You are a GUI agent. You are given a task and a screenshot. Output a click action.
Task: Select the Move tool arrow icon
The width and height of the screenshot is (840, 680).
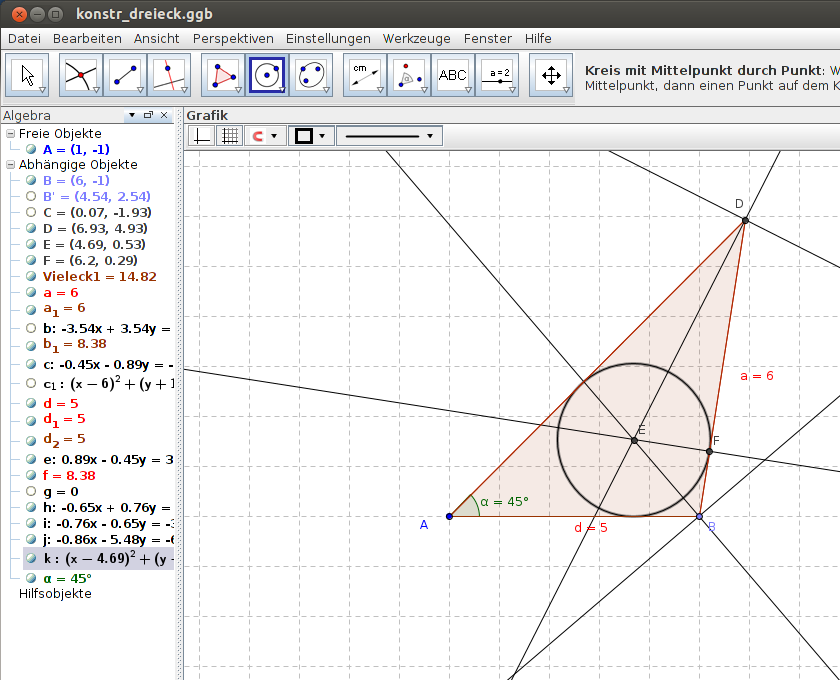point(27,75)
